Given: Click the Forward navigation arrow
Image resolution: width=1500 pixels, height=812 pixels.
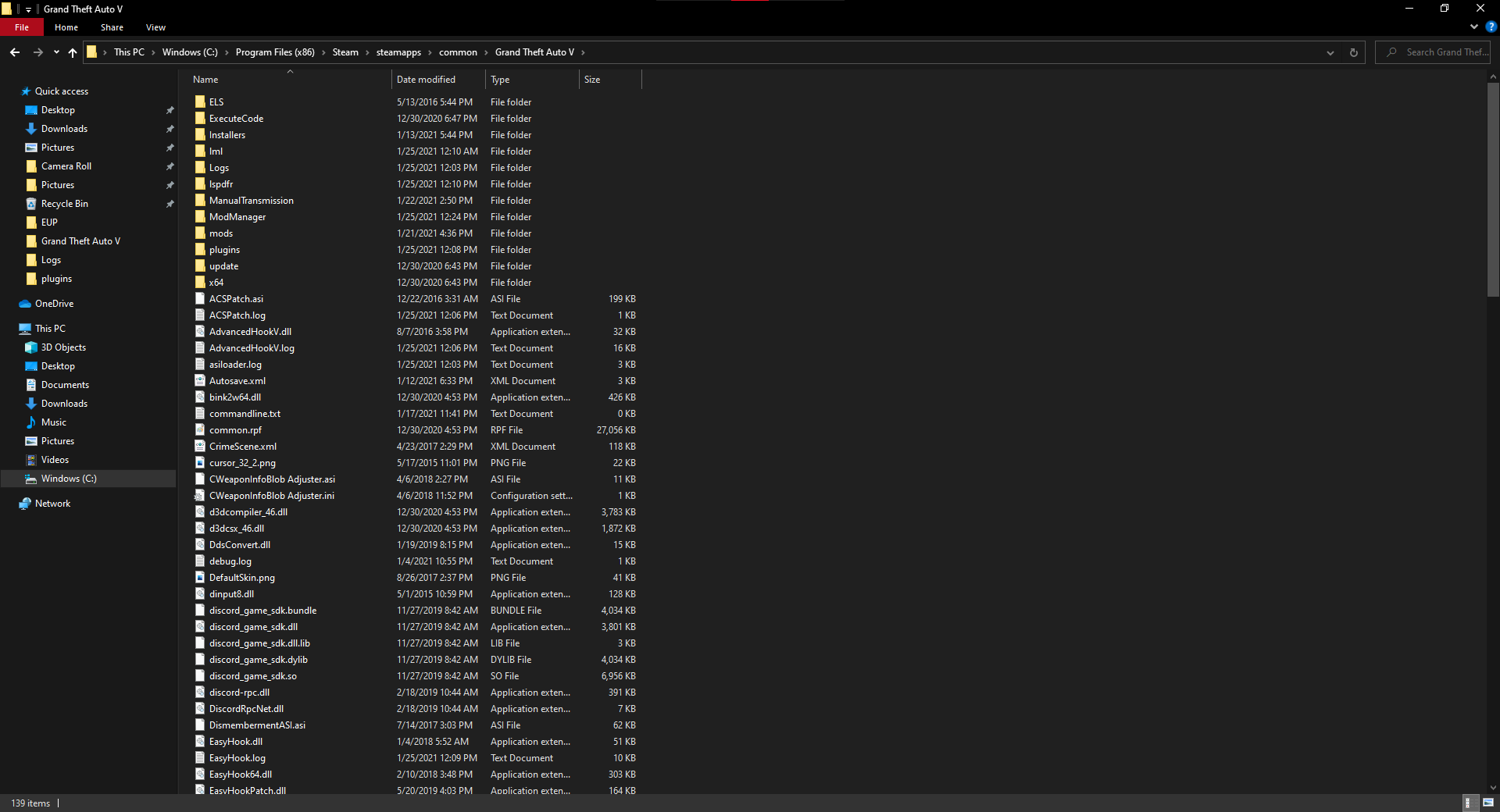Looking at the screenshot, I should pos(37,52).
